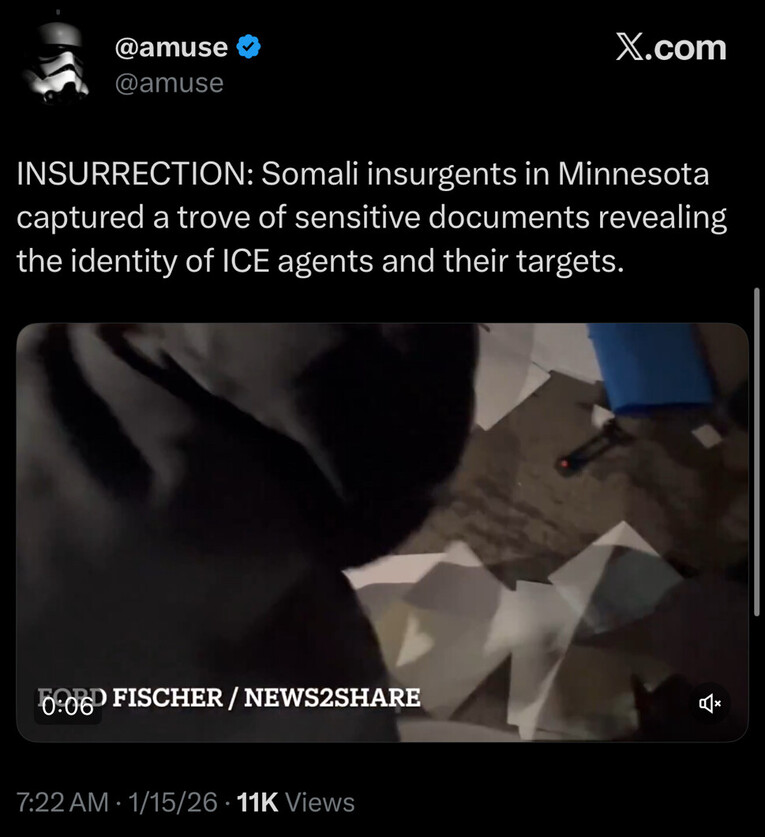Click the word INSURRECTION in the post

pos(130,174)
